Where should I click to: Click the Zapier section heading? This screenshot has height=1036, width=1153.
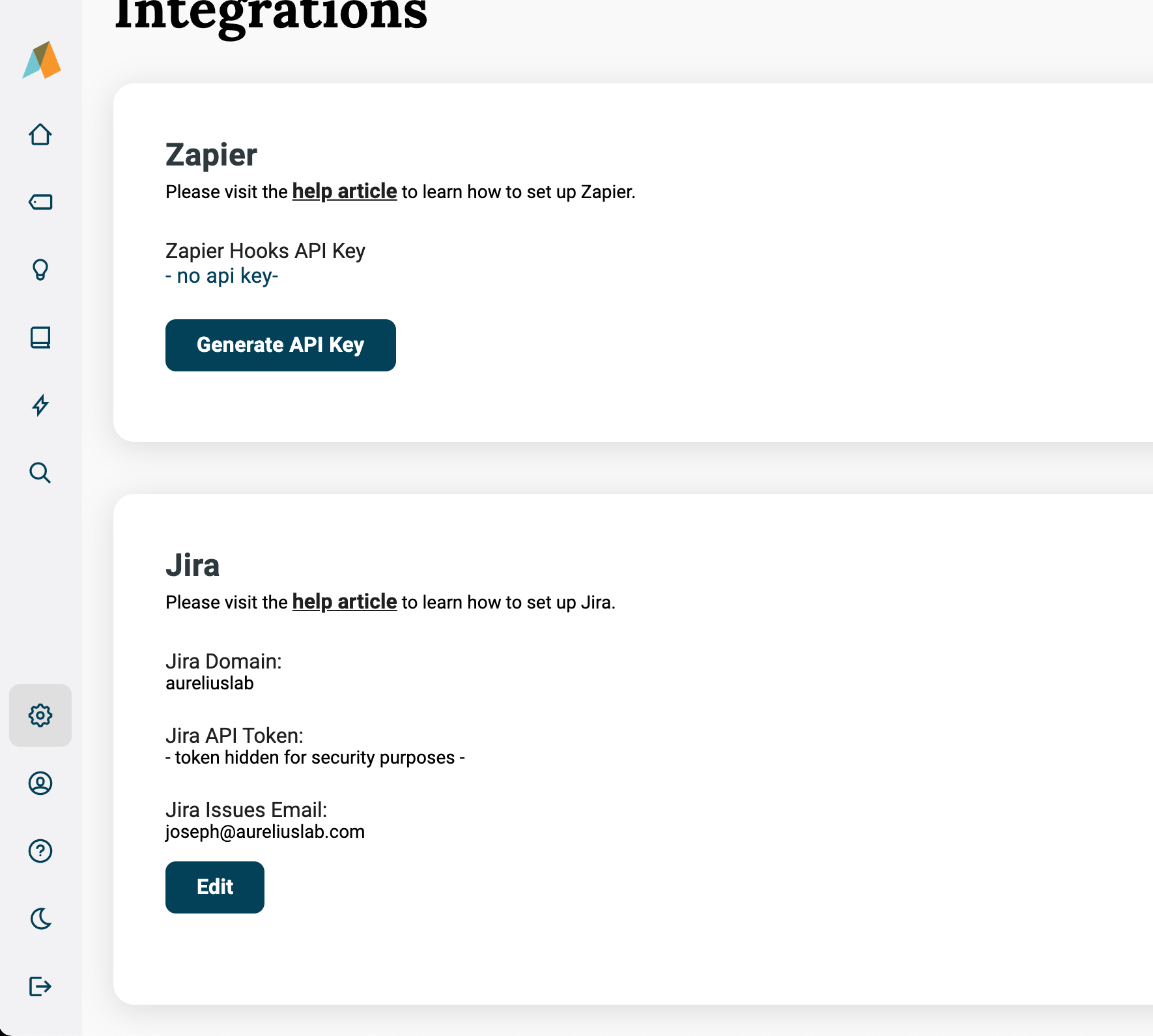tap(211, 155)
